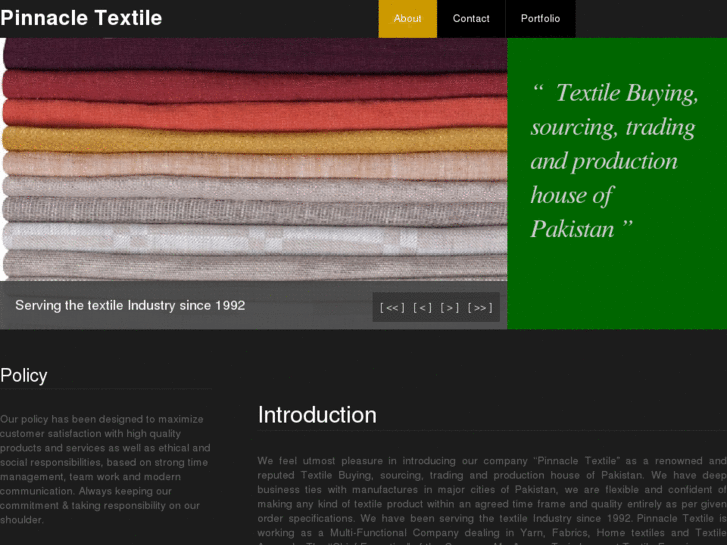727x545 pixels.
Task: Open the Contact page
Action: (471, 19)
